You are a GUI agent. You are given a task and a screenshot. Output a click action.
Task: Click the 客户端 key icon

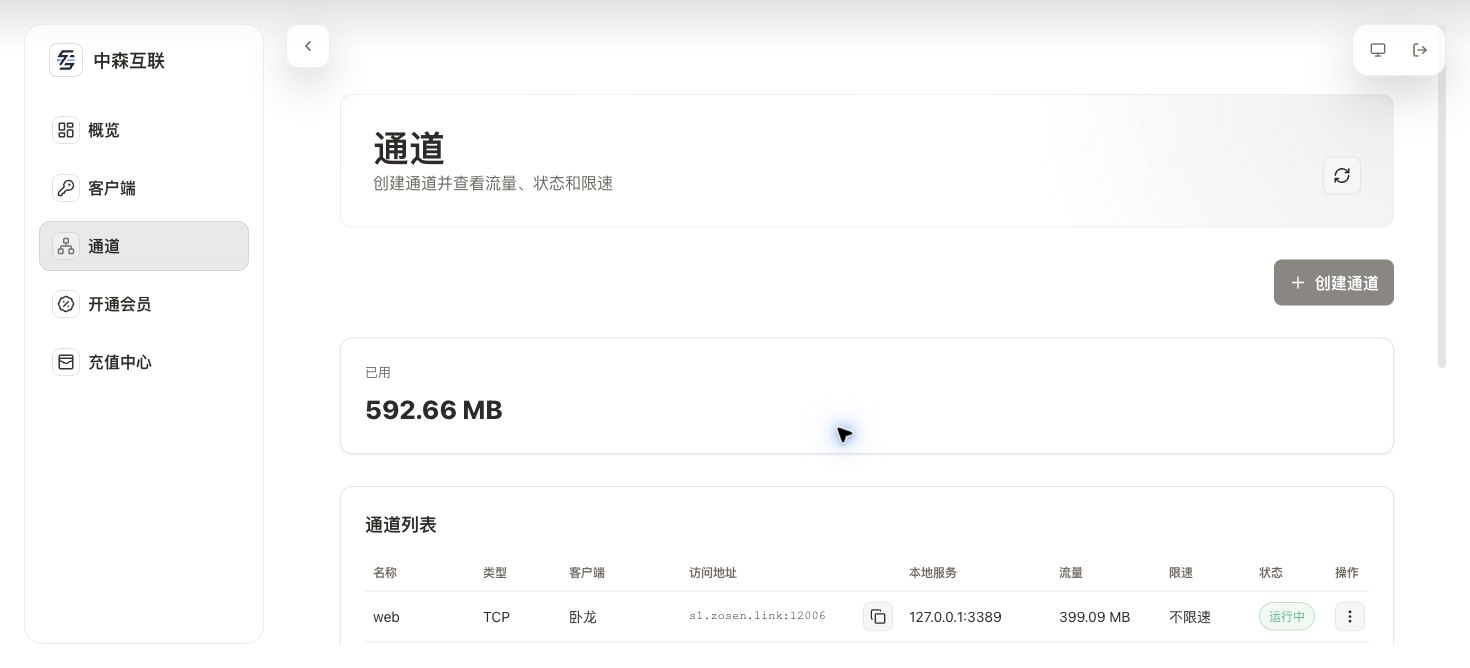click(x=66, y=188)
